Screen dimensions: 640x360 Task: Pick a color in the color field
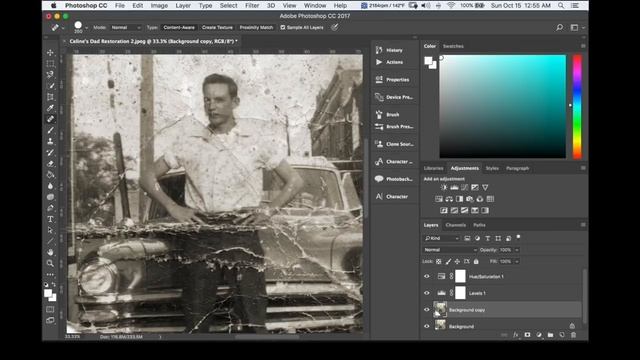(502, 106)
